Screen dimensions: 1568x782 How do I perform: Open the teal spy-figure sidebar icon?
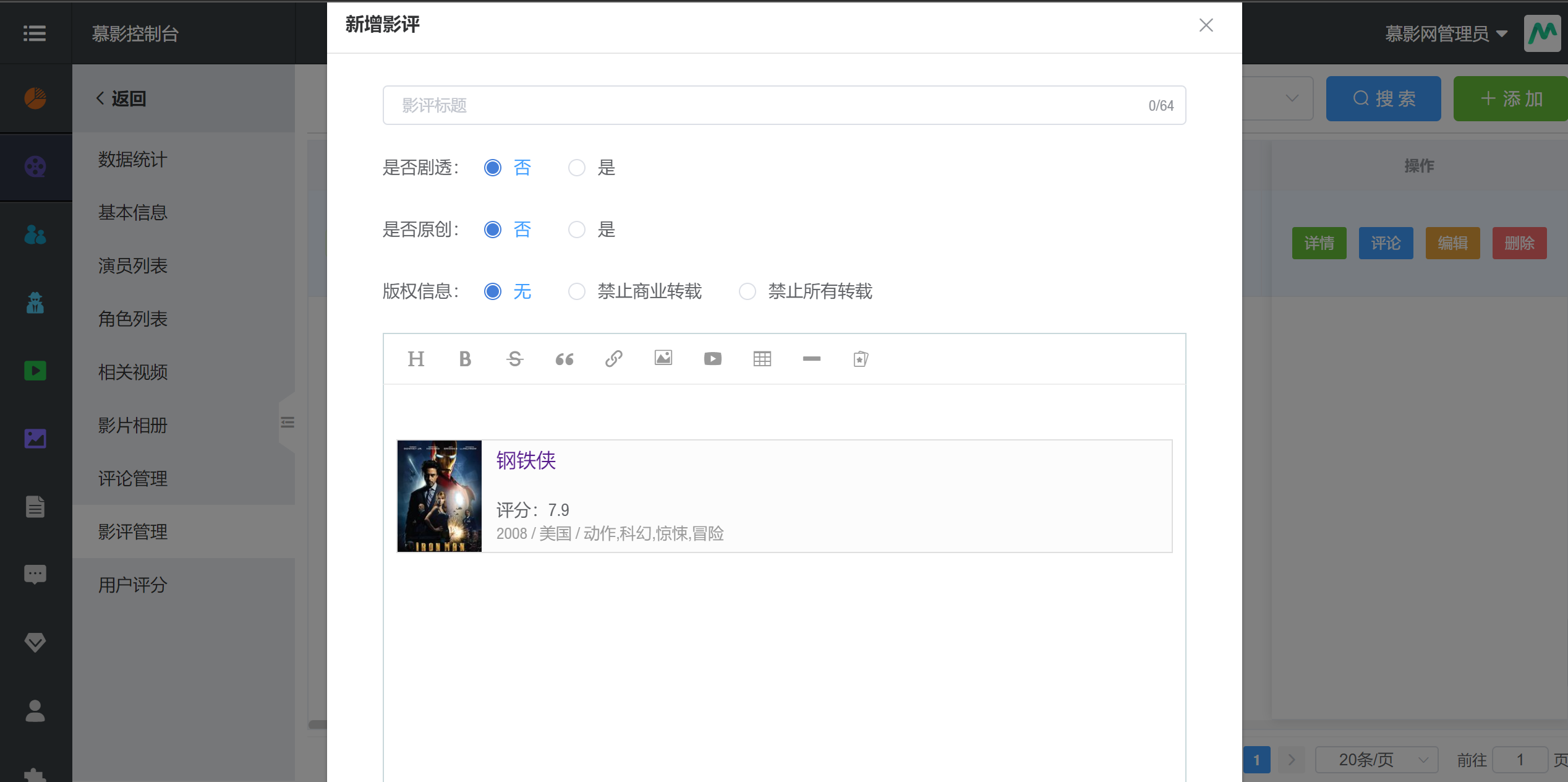[x=35, y=303]
